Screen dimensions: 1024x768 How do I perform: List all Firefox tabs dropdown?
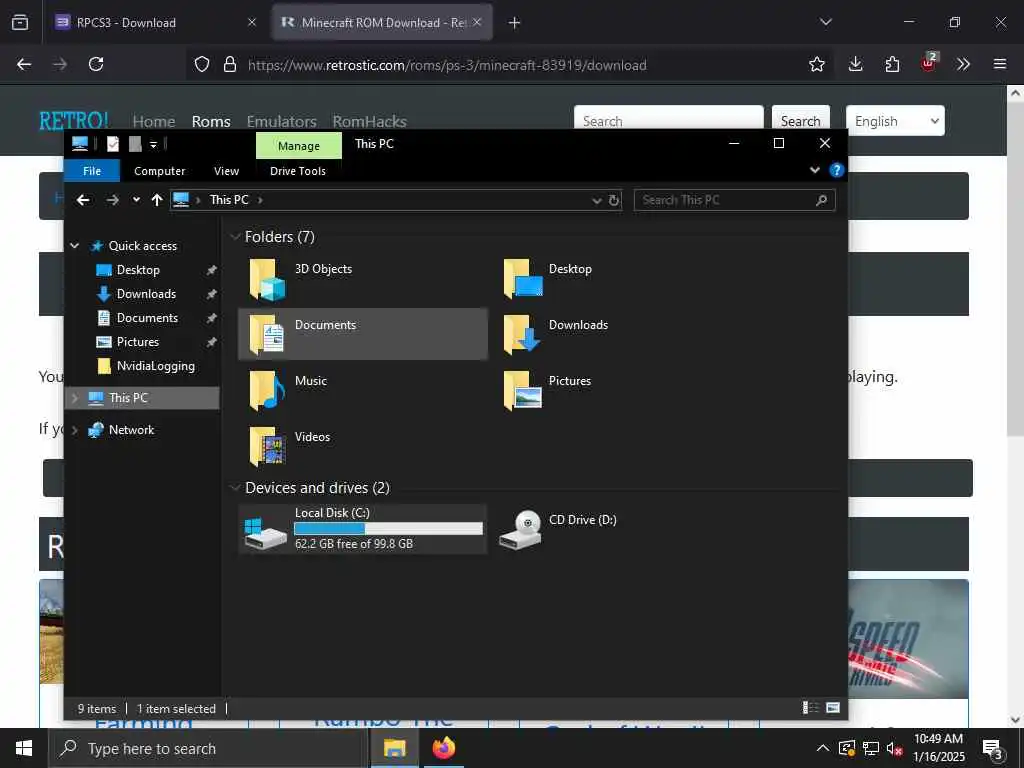pyautogui.click(x=825, y=22)
